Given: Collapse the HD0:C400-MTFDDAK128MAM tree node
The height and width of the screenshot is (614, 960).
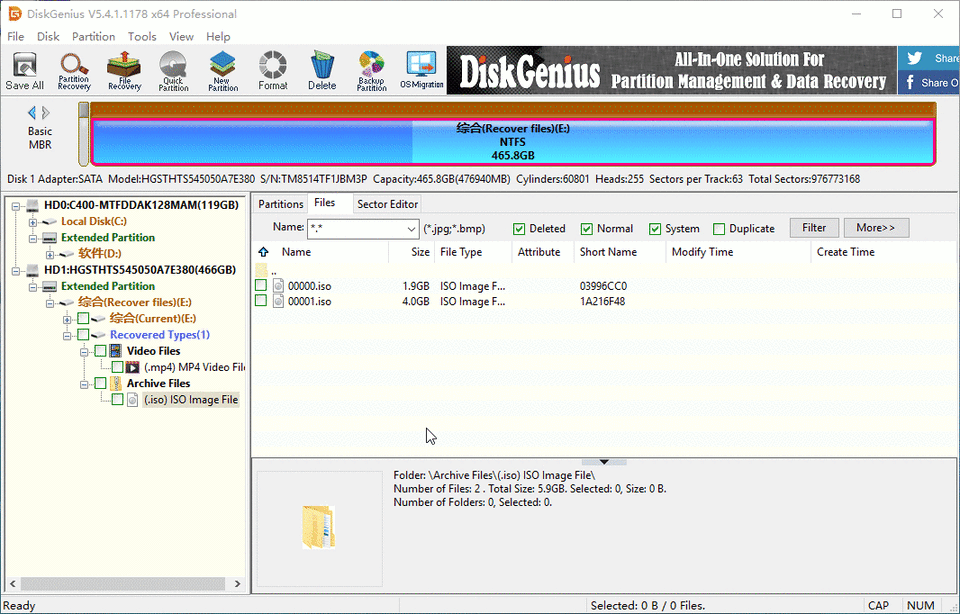Looking at the screenshot, I should point(16,206).
